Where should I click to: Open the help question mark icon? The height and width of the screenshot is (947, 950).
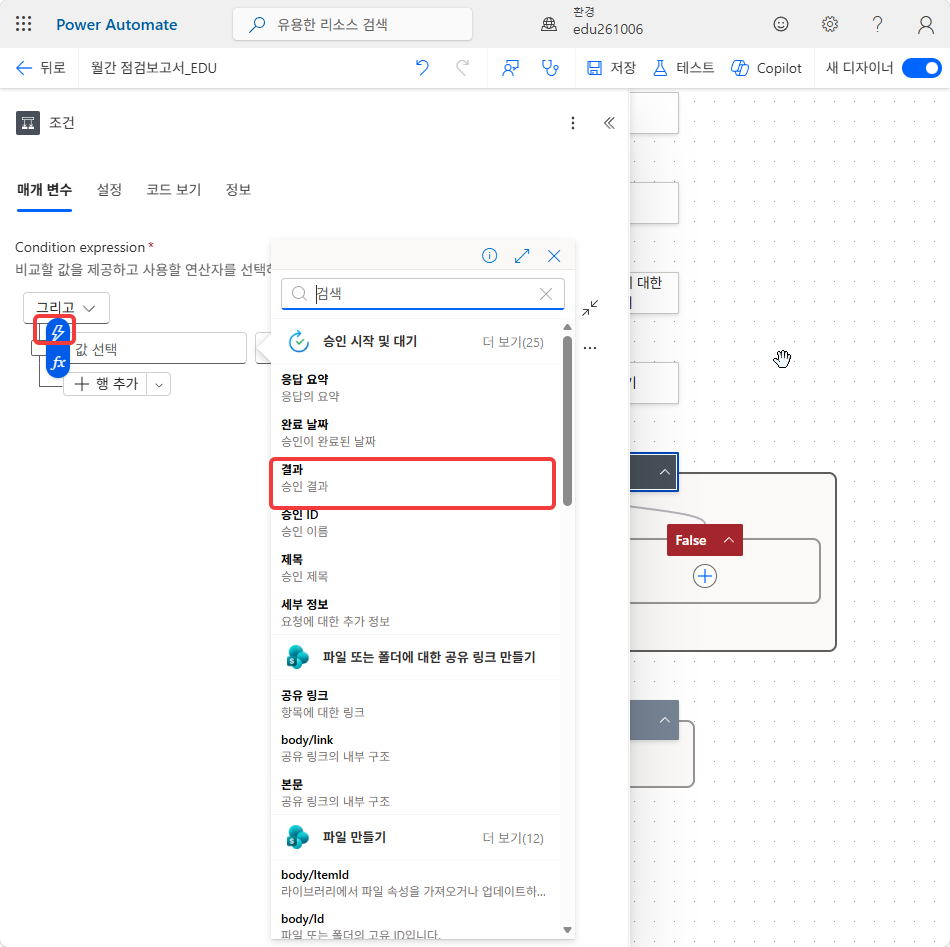pyautogui.click(x=877, y=24)
